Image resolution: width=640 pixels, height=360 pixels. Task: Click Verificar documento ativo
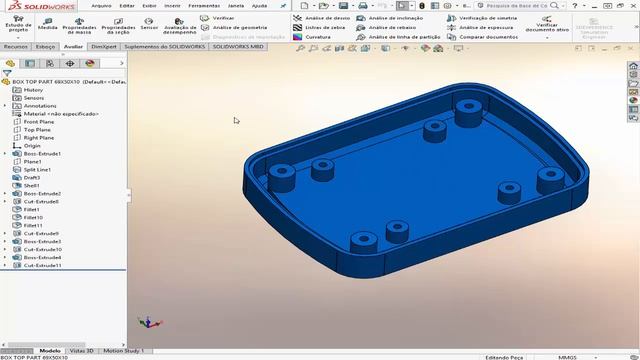tap(547, 24)
